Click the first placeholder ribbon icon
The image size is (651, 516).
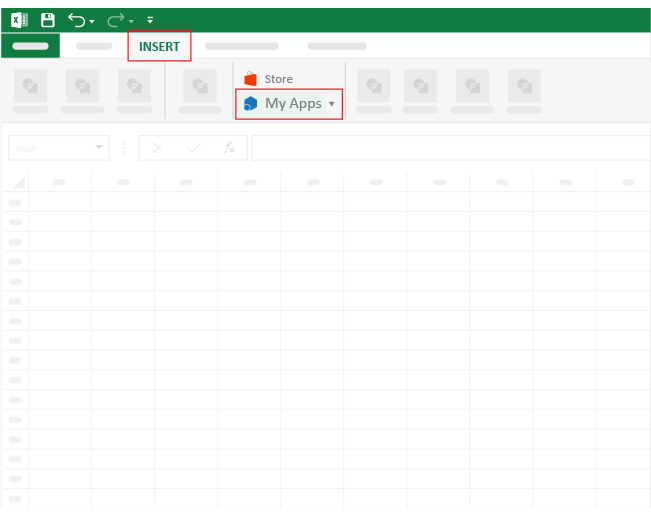pyautogui.click(x=30, y=86)
